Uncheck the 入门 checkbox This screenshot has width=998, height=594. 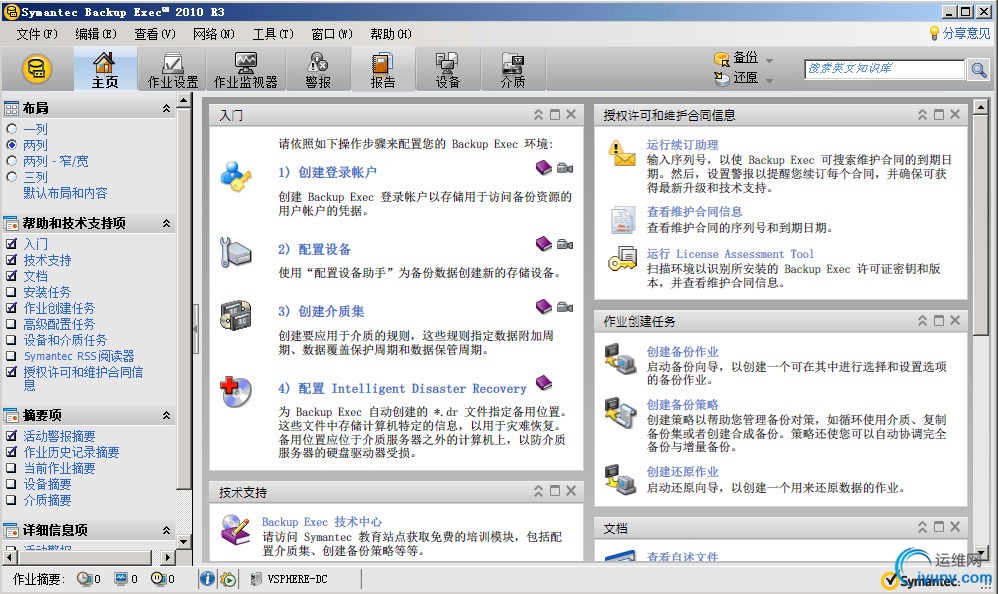[x=11, y=244]
